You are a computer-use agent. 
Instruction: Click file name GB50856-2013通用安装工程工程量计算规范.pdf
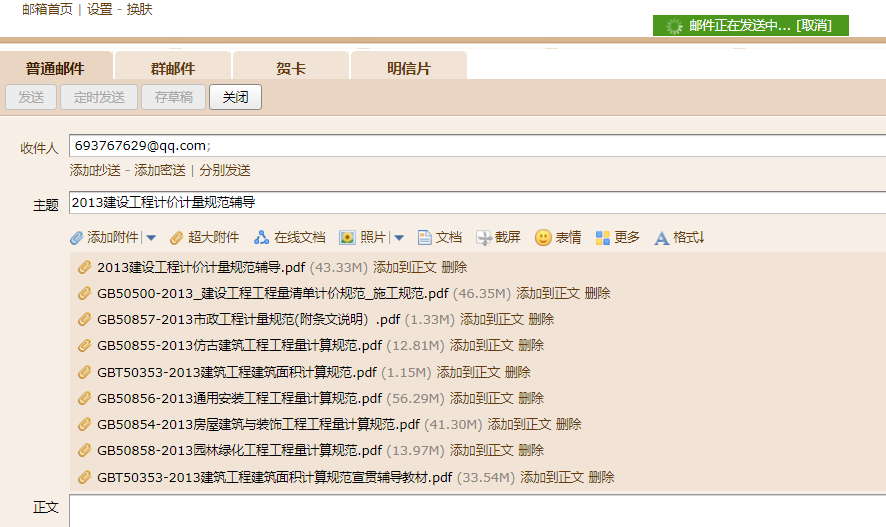240,398
